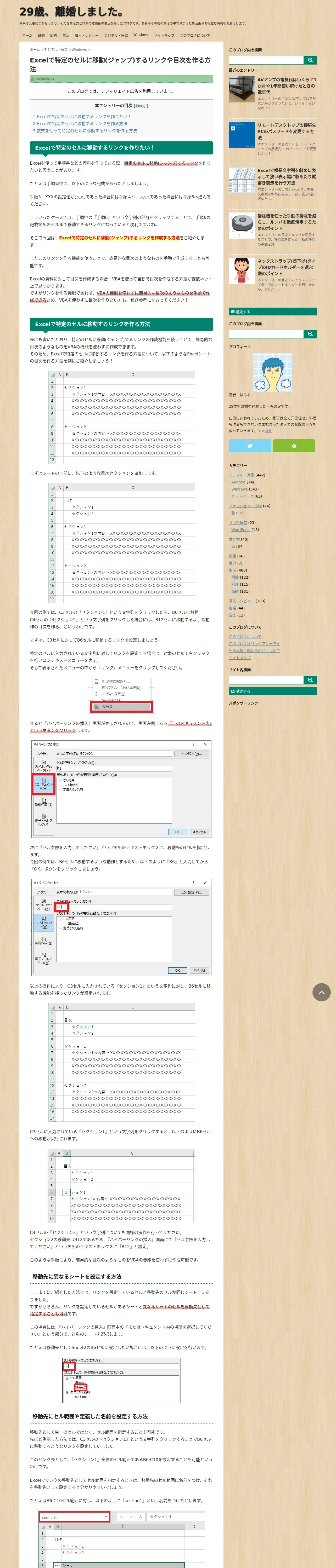
Task: Open the 掃除 (122) category link
Action: (235, 577)
